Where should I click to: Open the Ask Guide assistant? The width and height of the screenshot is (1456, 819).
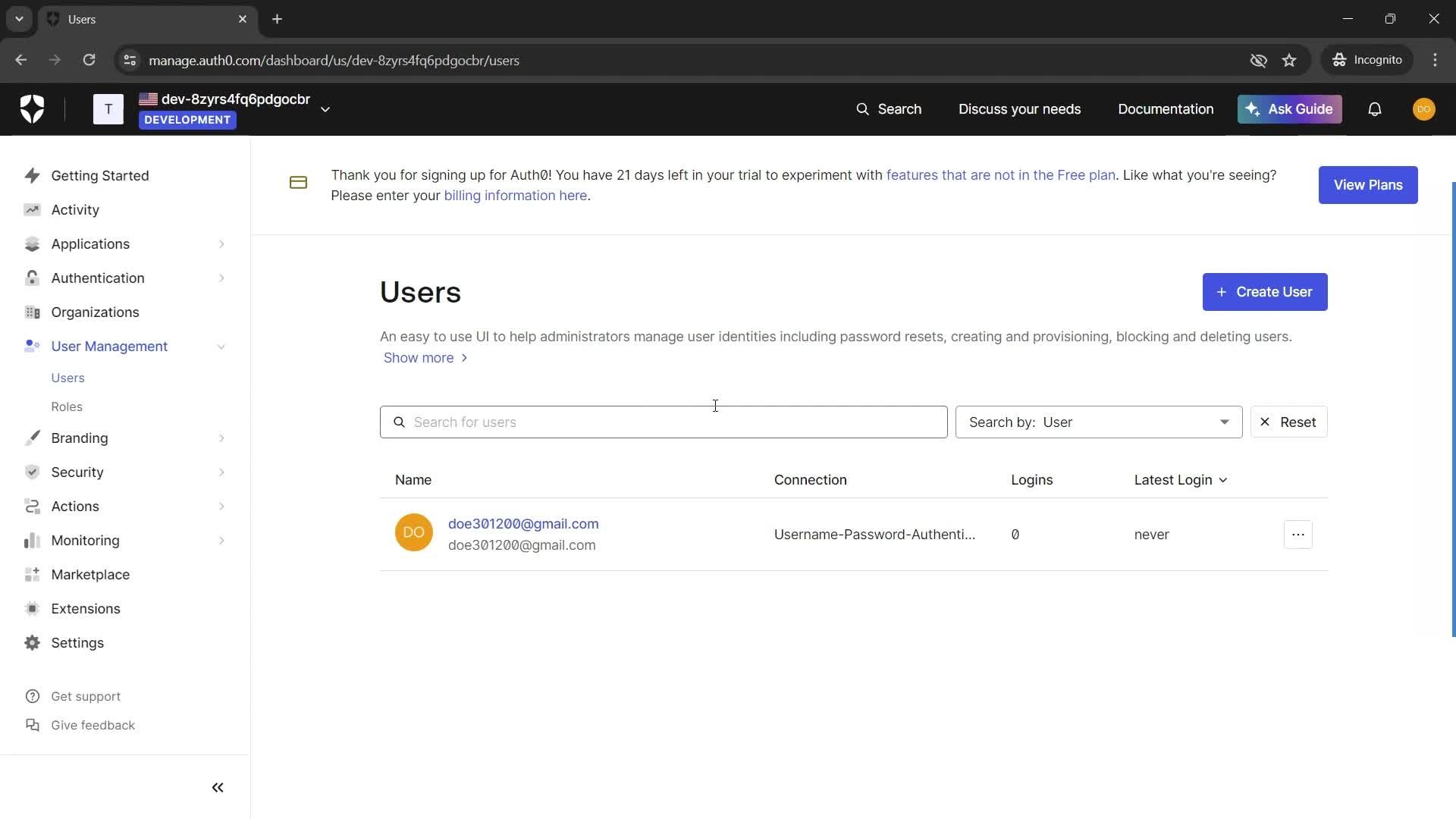[1289, 109]
